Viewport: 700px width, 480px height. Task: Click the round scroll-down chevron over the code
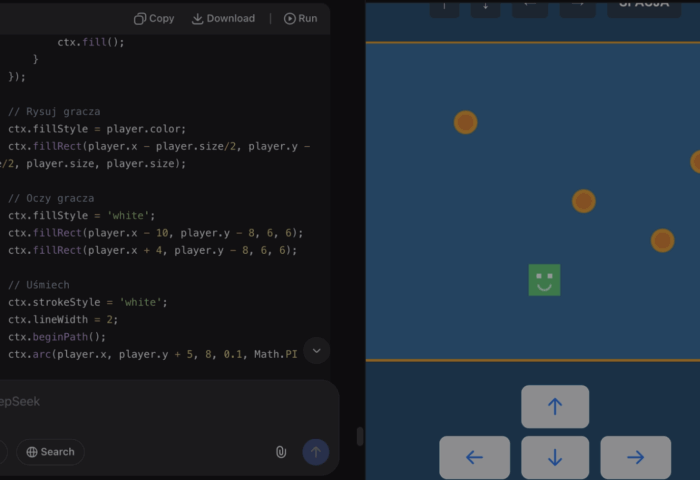pos(316,350)
